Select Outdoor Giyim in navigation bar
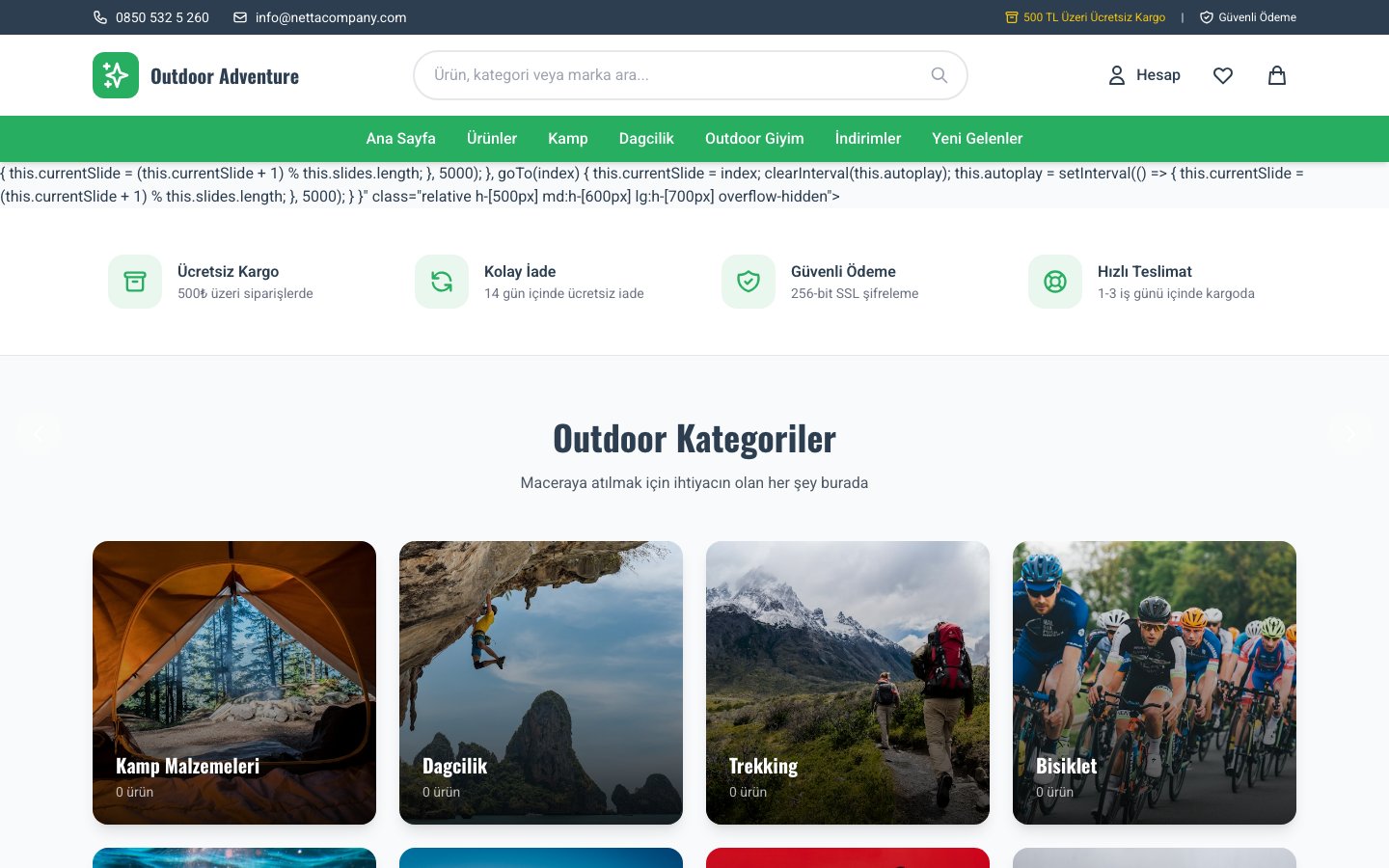This screenshot has height=868, width=1389. [x=754, y=139]
